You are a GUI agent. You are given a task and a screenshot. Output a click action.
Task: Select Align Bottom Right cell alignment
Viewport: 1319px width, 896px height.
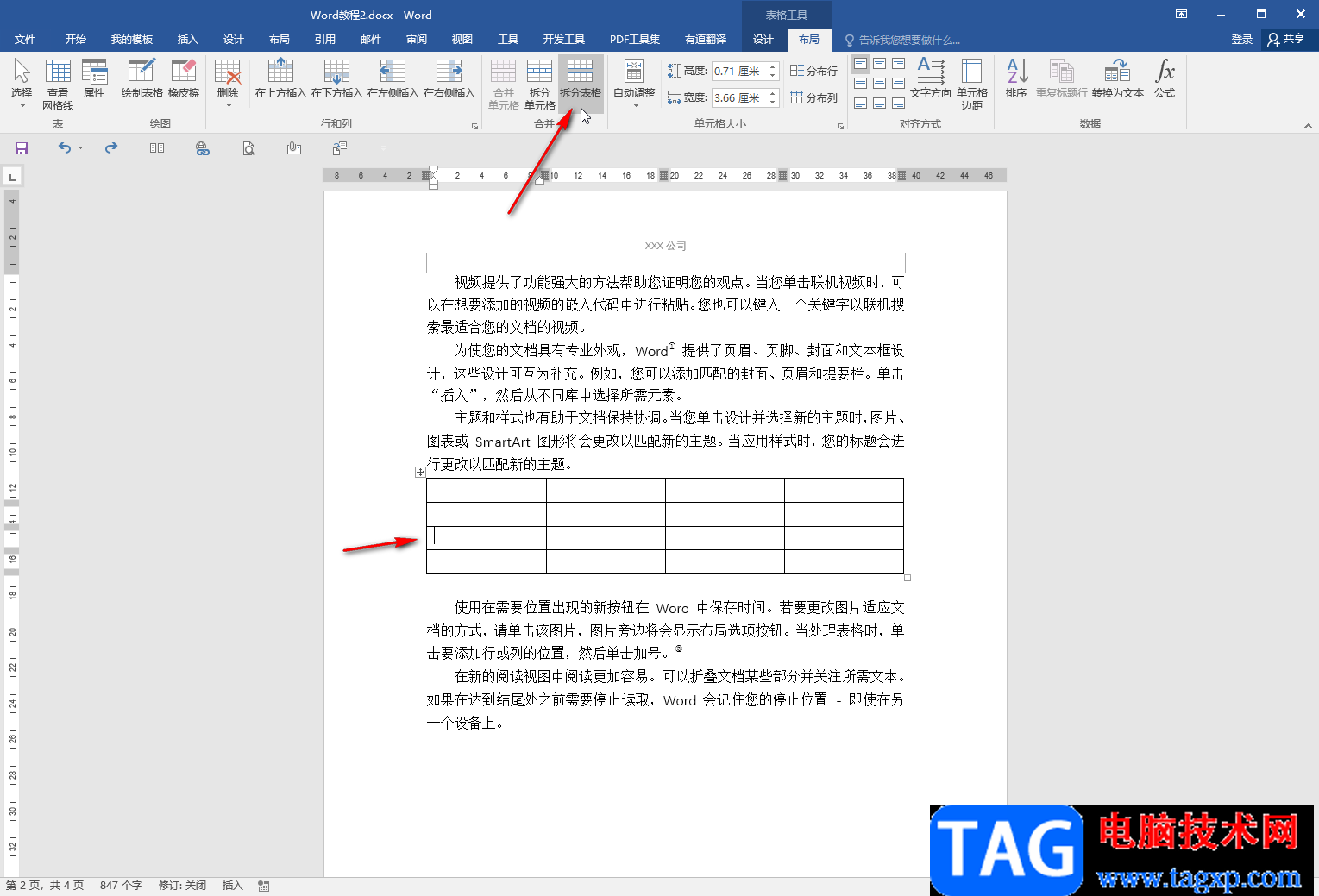(898, 103)
